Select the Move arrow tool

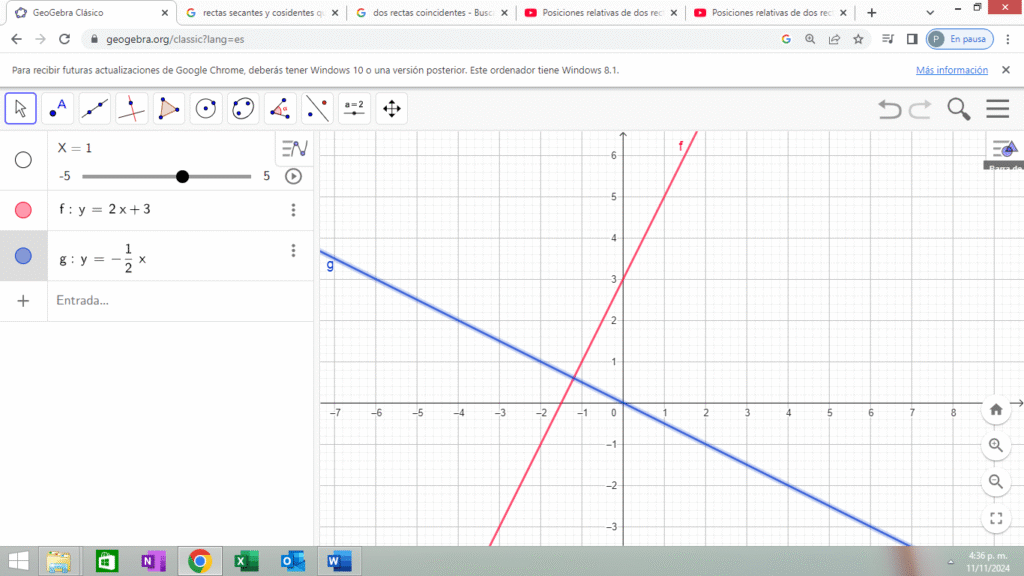pyautogui.click(x=21, y=108)
